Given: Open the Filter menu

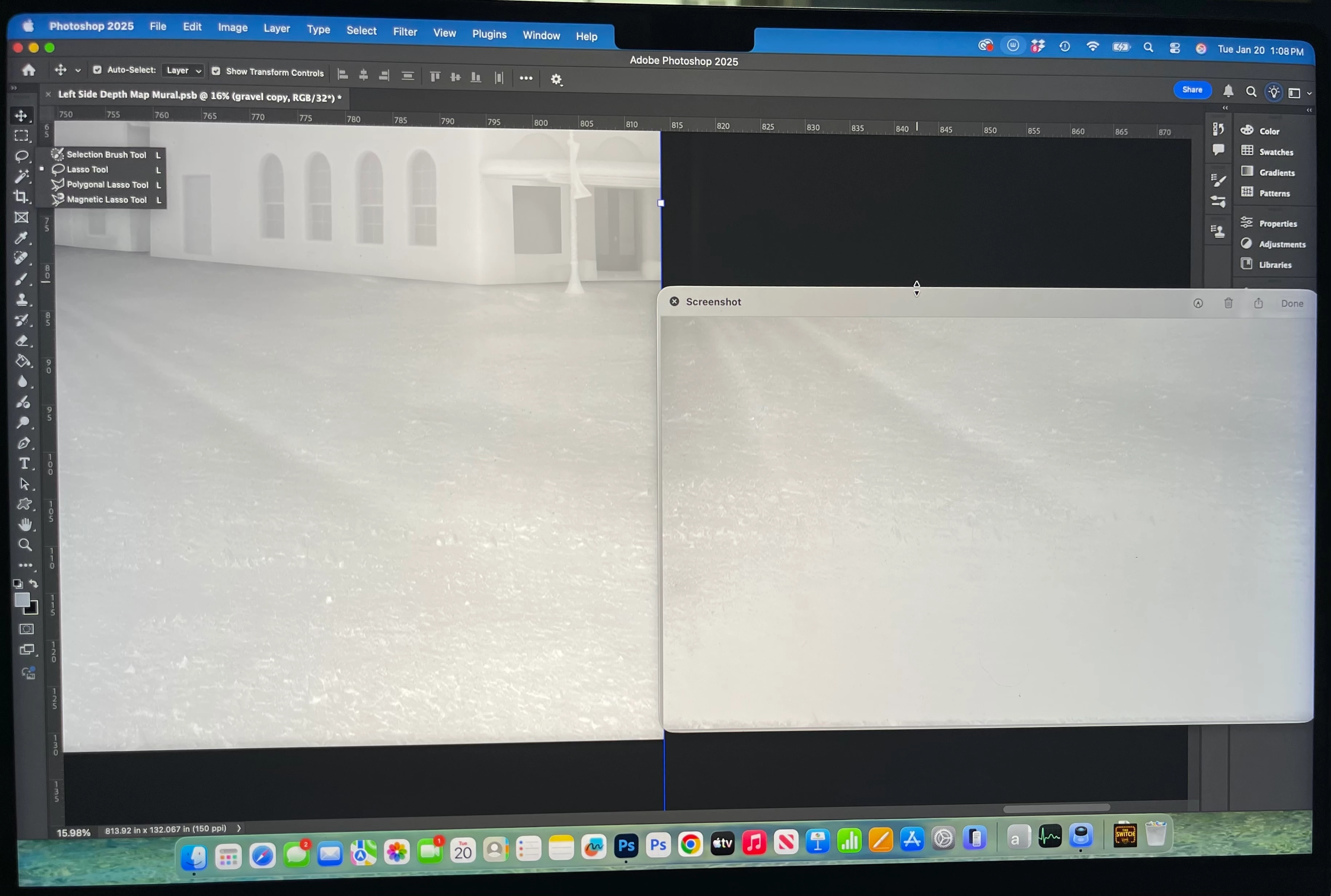Looking at the screenshot, I should (x=405, y=32).
